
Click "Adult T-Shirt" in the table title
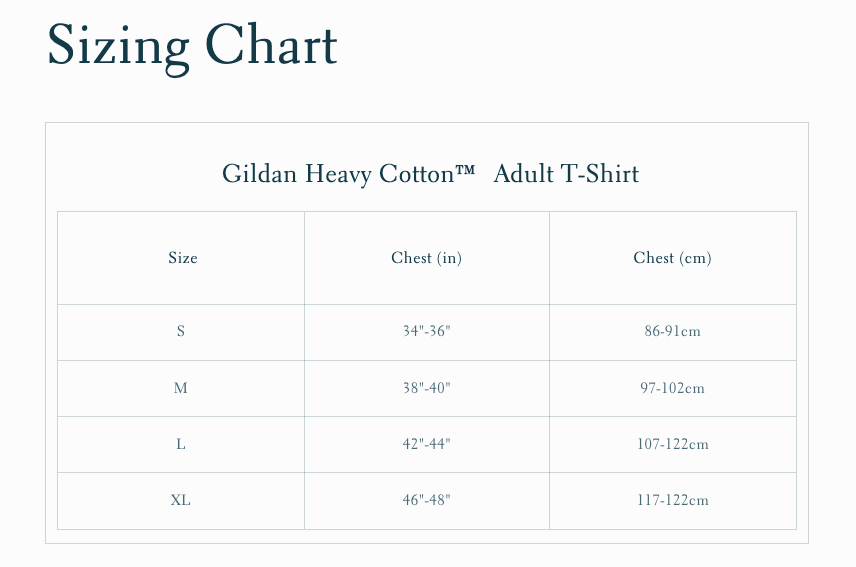pyautogui.click(x=566, y=174)
